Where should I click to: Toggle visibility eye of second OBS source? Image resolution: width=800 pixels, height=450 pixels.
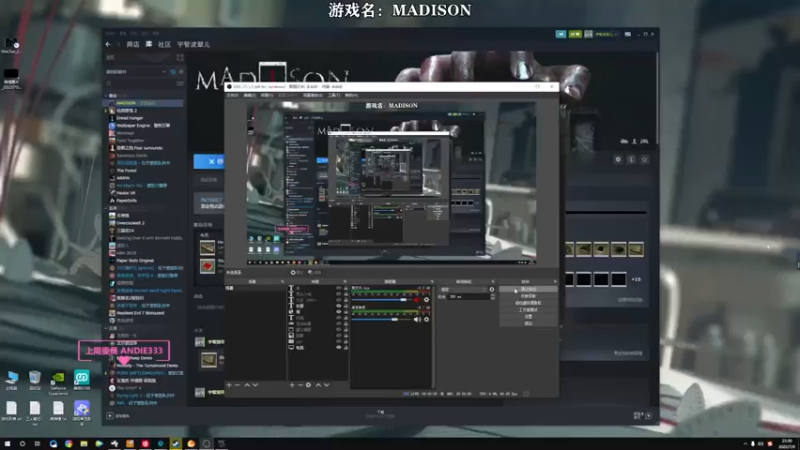tap(338, 294)
